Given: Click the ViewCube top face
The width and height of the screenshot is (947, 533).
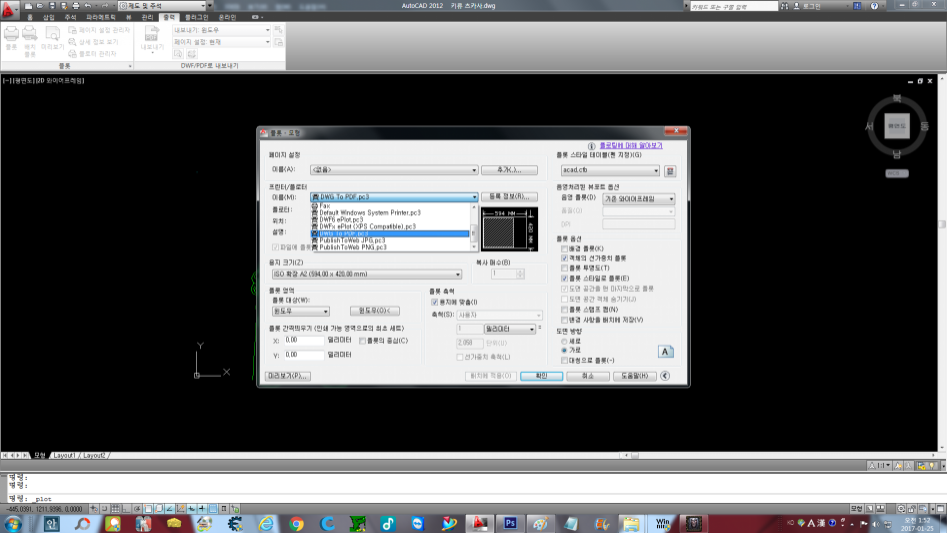Looking at the screenshot, I should 897,126.
